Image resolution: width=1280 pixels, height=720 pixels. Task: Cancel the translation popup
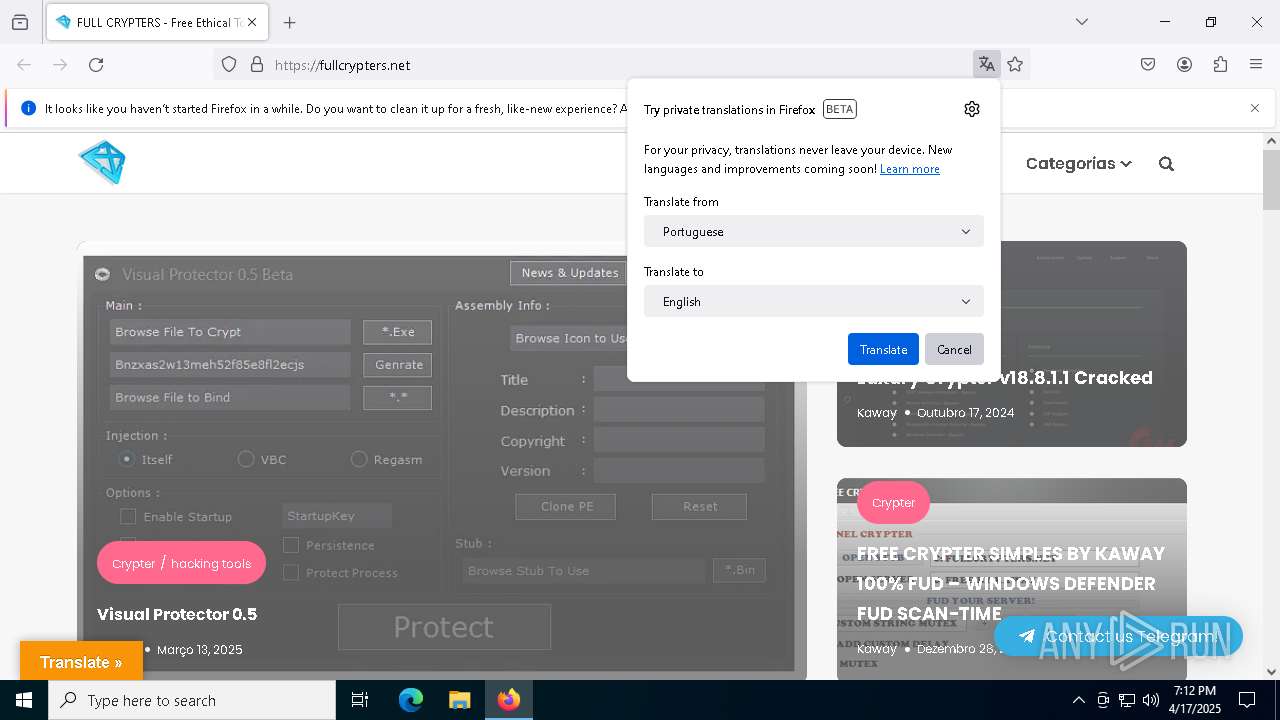pos(954,349)
